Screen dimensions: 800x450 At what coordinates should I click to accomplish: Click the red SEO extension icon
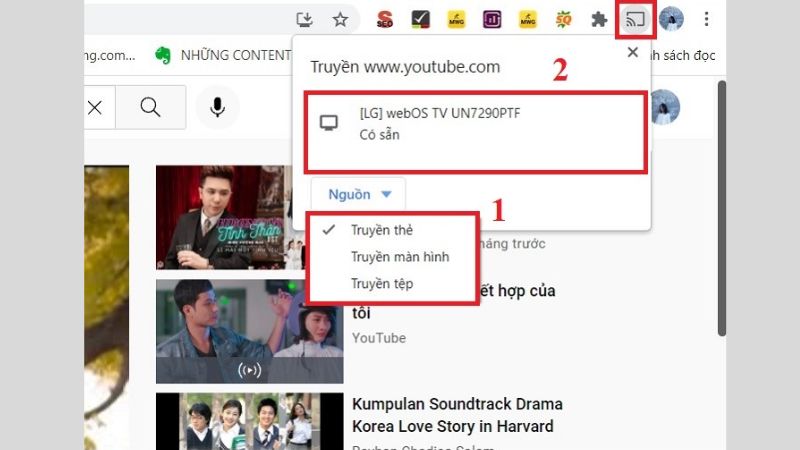tap(384, 19)
